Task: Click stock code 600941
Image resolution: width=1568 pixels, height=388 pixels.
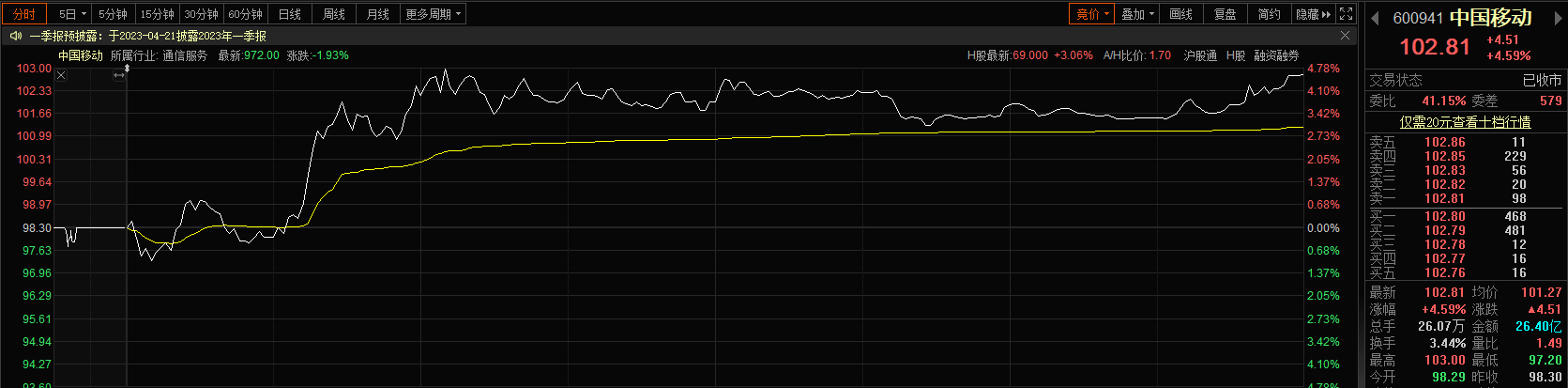Action: click(x=1419, y=18)
